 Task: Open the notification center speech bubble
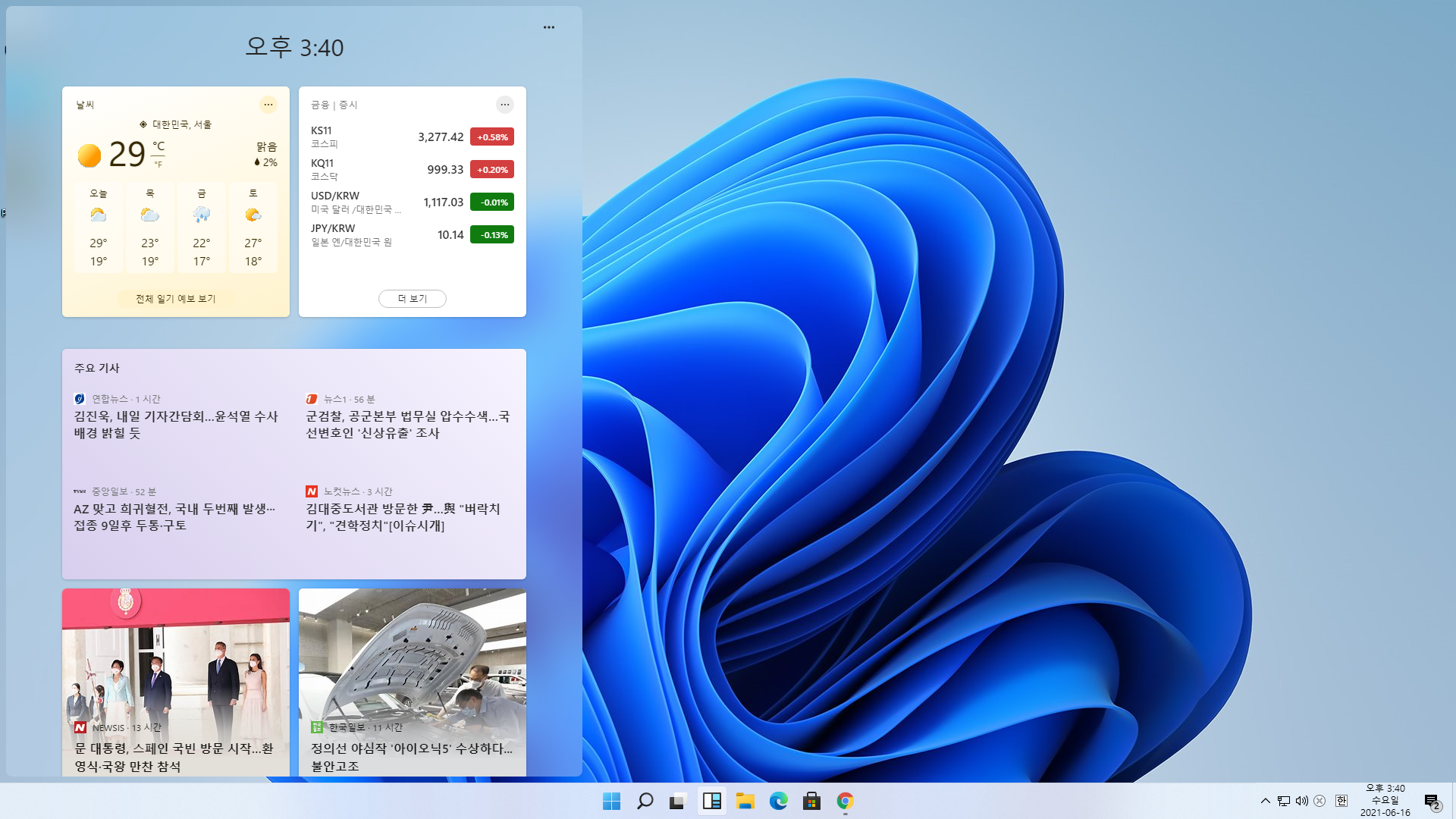(x=1431, y=801)
